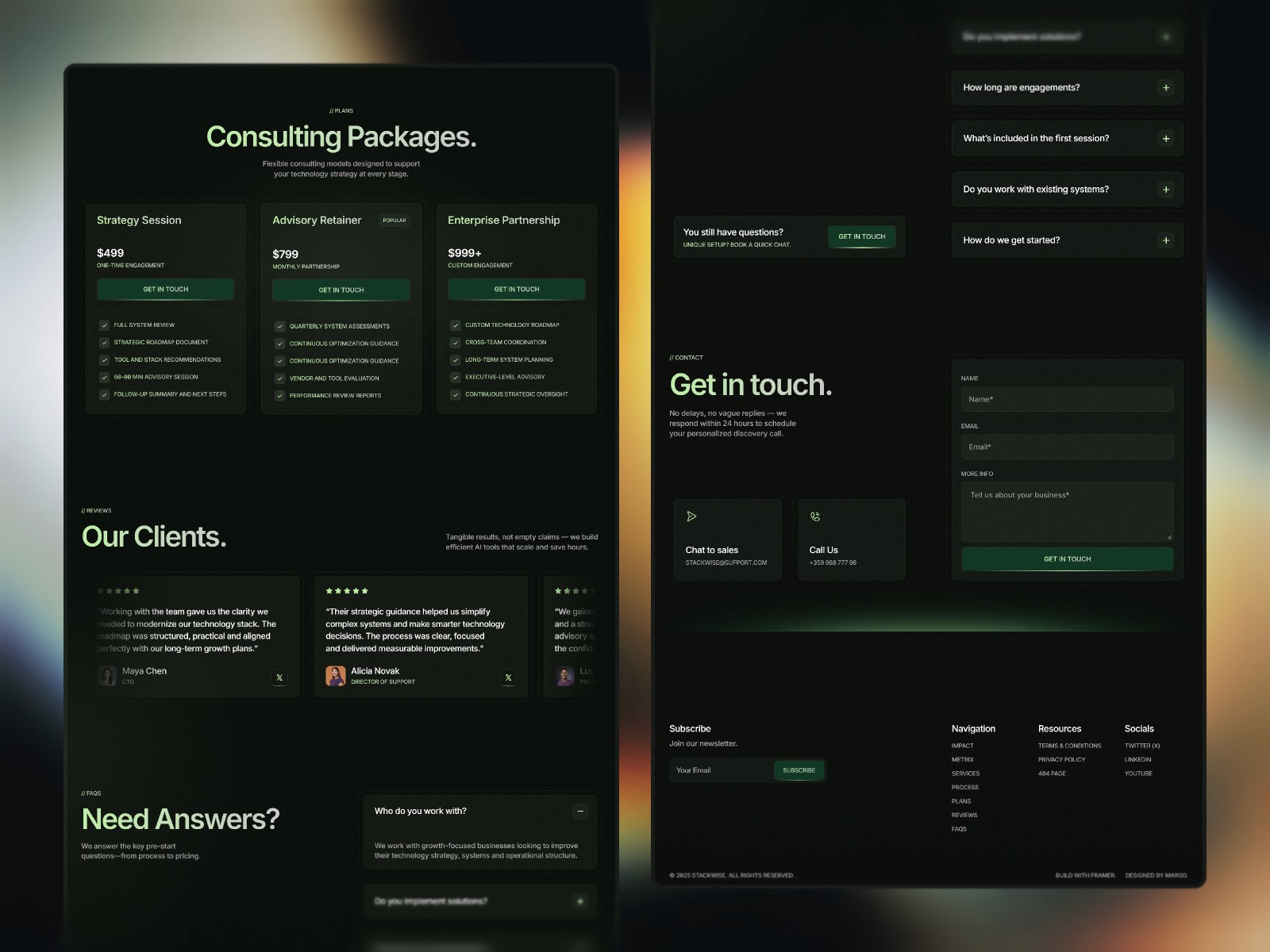The width and height of the screenshot is (1270, 952).
Task: Click '60-90 min advisory session' feature text
Action: point(156,378)
